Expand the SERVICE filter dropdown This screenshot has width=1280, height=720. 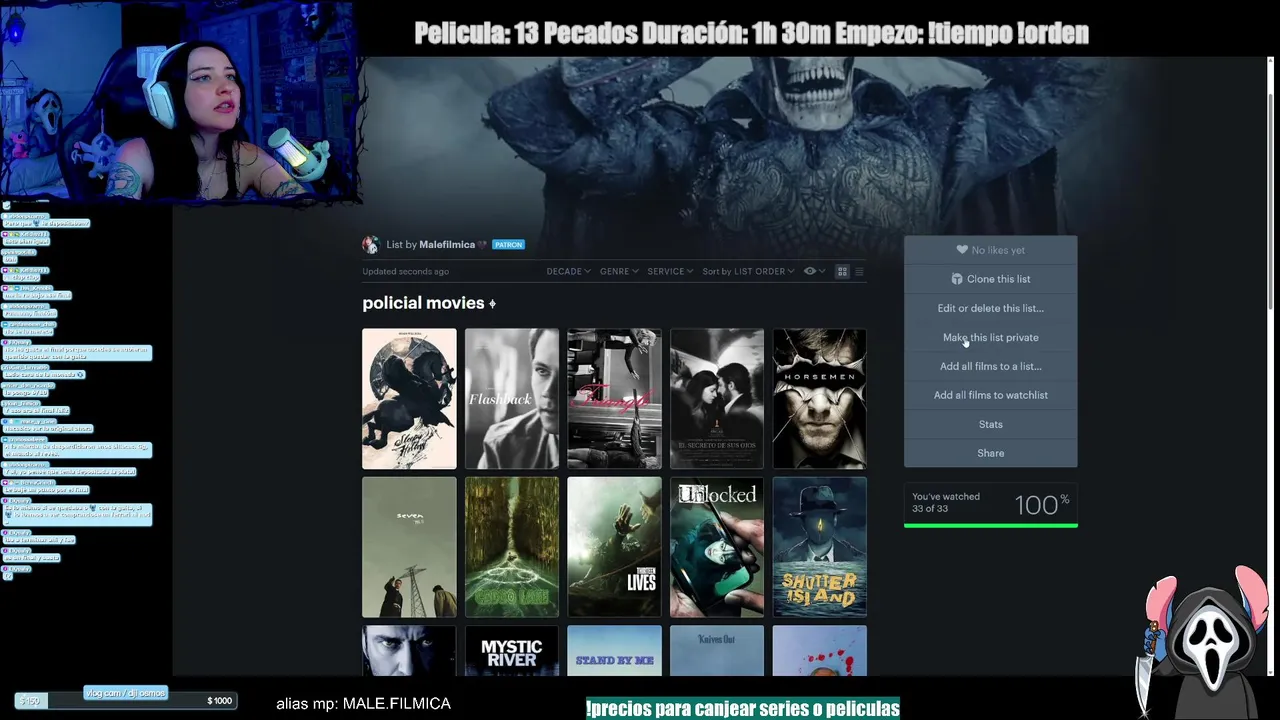click(x=670, y=271)
